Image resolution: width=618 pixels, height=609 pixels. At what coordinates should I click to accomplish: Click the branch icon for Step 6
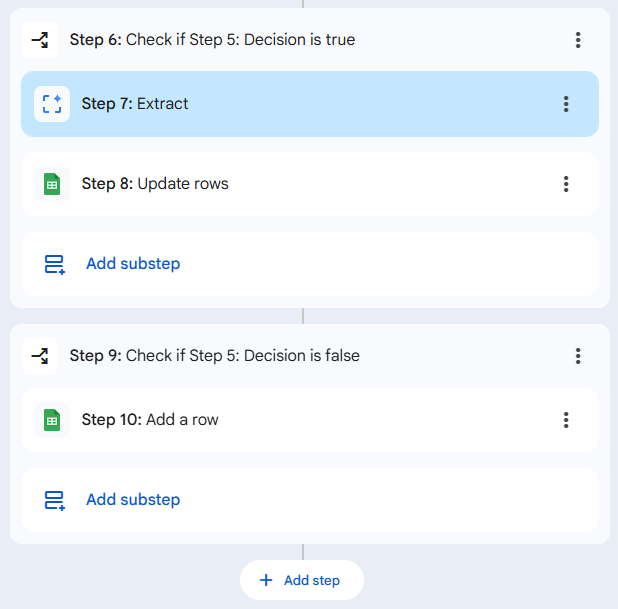pos(40,40)
